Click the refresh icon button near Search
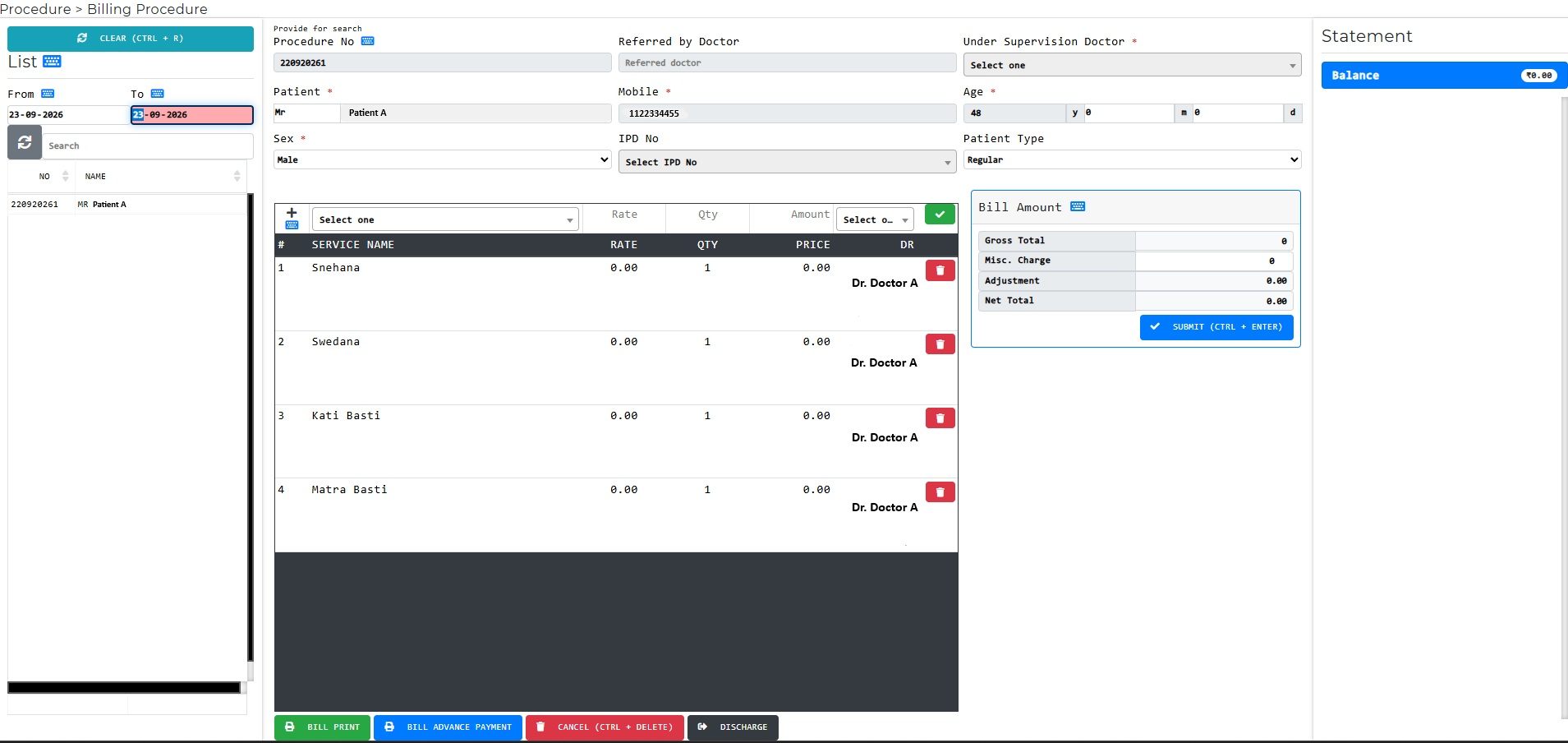 (25, 143)
